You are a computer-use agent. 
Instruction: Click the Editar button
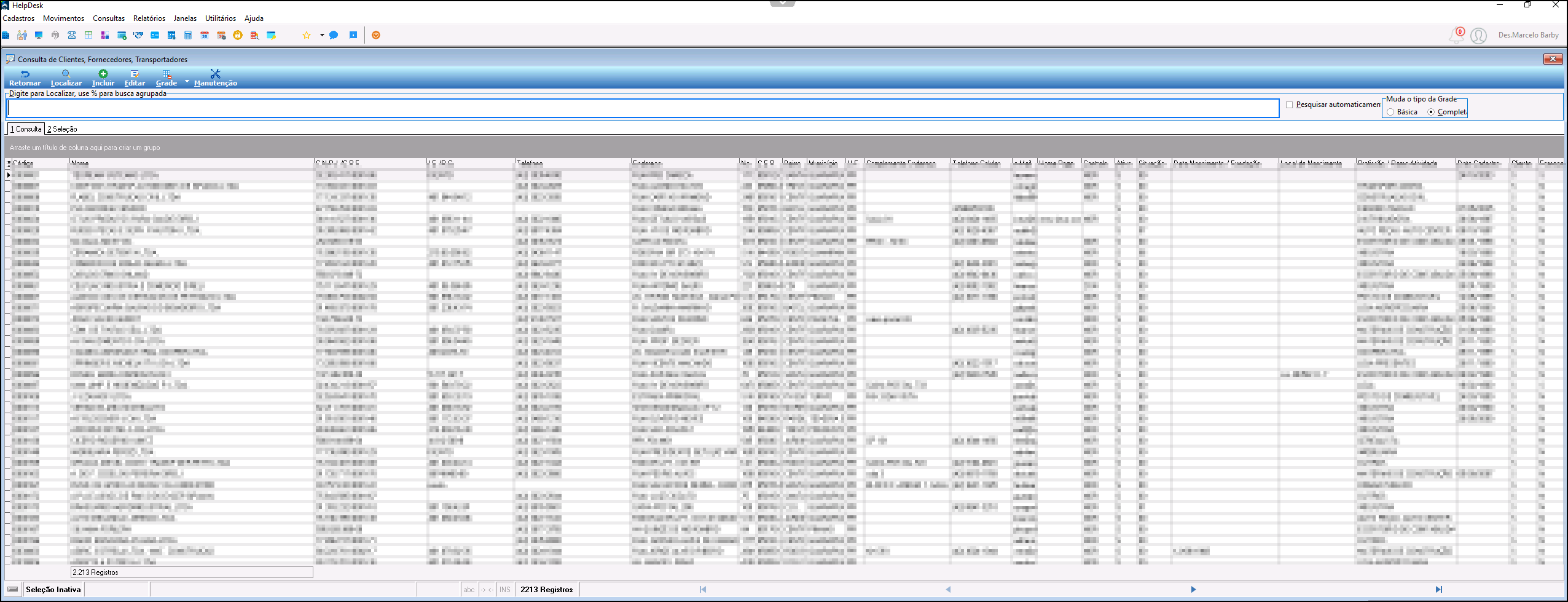[135, 78]
